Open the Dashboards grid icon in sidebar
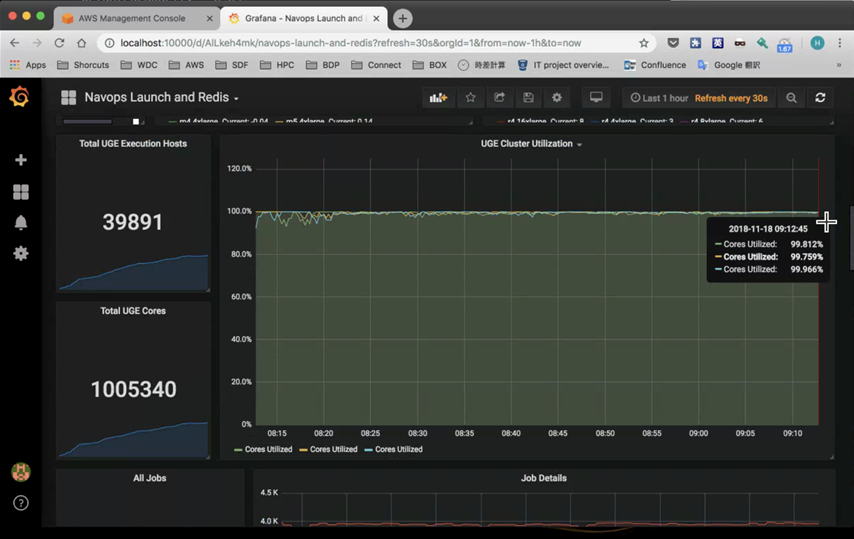The width and height of the screenshot is (854, 539). pyautogui.click(x=20, y=191)
